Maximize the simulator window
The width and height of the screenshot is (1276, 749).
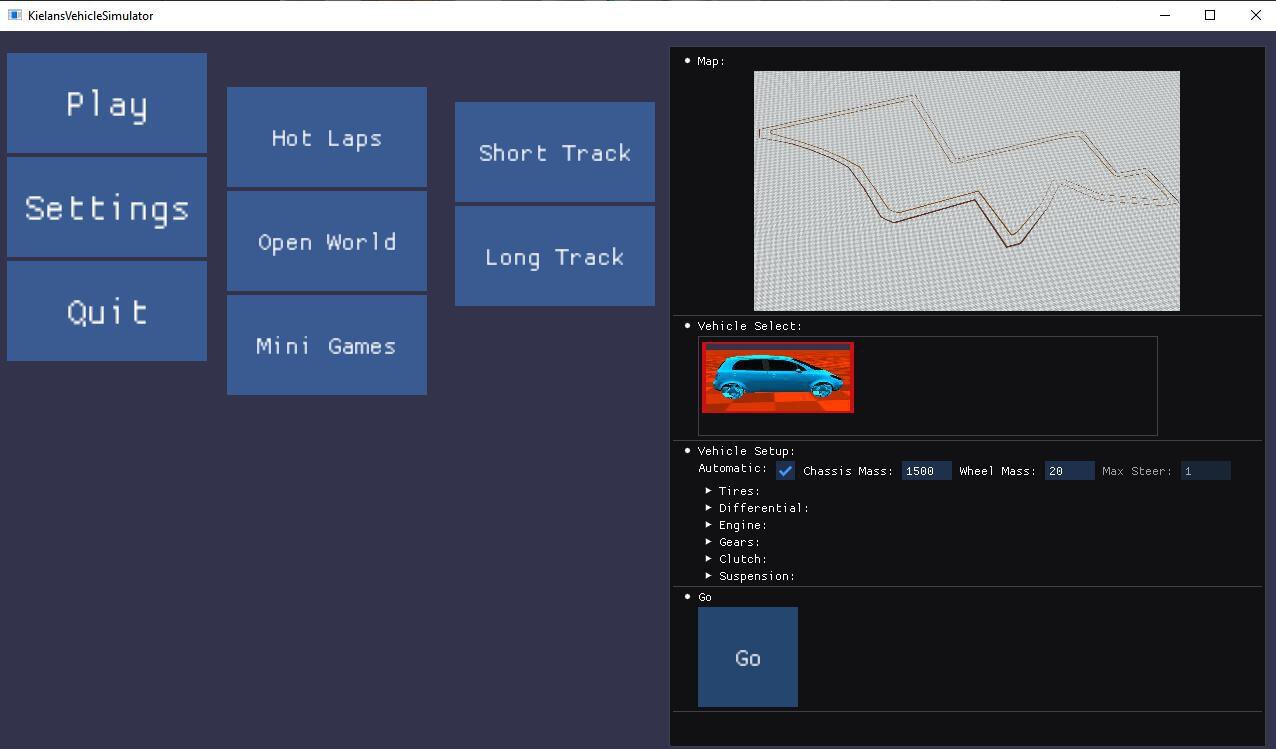pos(1210,15)
